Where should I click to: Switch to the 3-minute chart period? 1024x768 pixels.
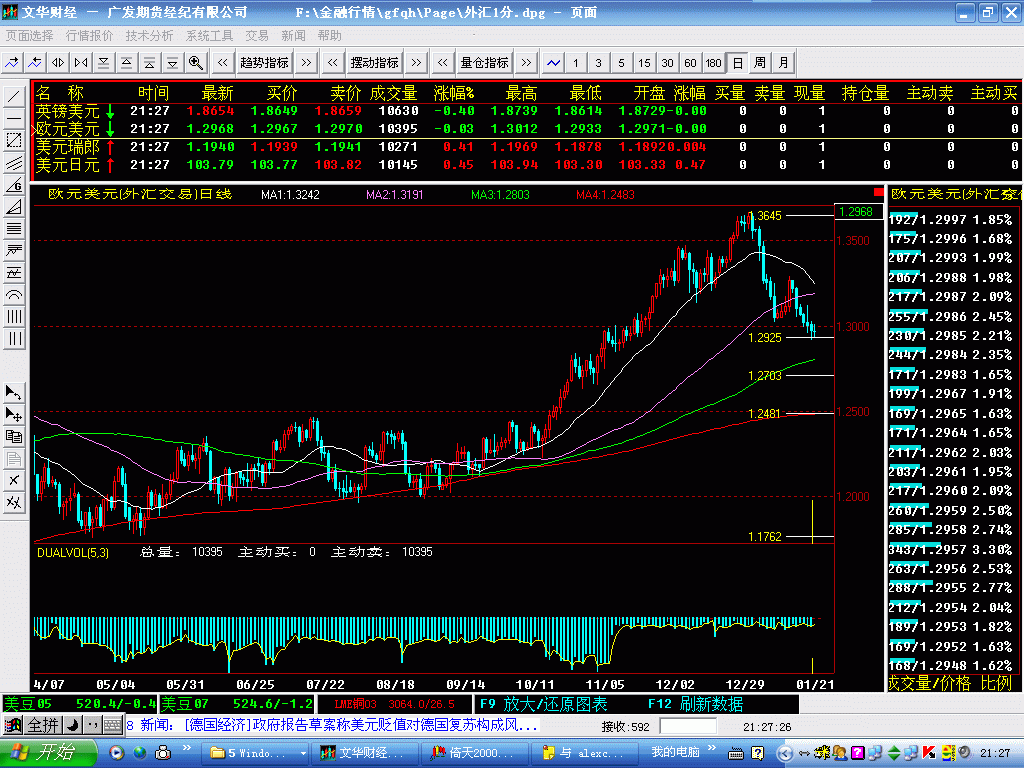tap(598, 63)
